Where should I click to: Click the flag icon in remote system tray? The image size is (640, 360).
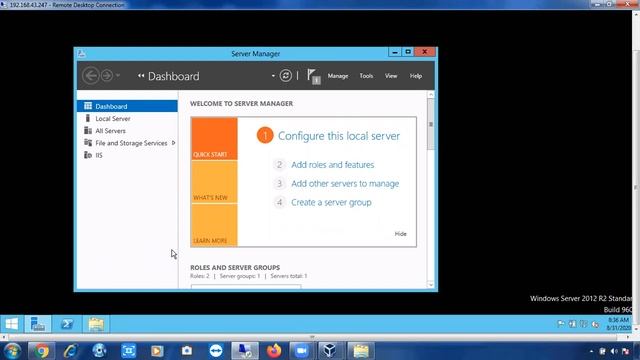click(x=561, y=324)
